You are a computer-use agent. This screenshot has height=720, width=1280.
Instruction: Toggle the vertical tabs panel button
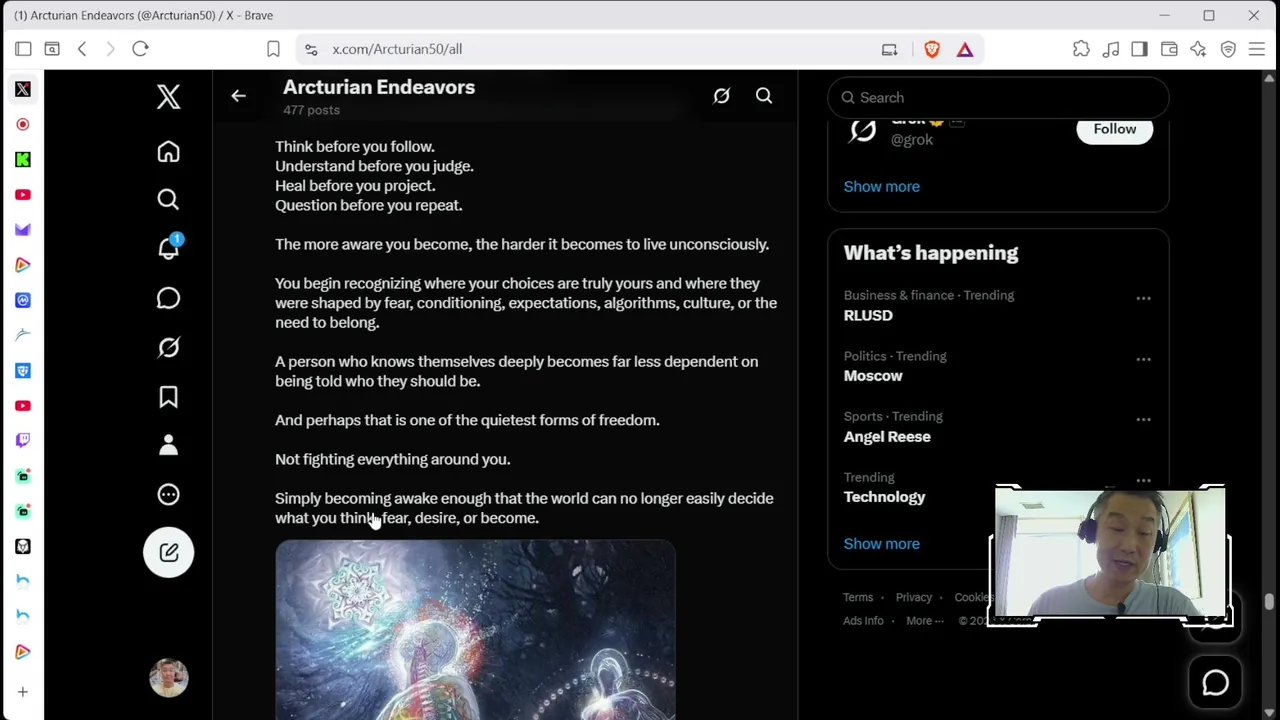click(x=23, y=49)
